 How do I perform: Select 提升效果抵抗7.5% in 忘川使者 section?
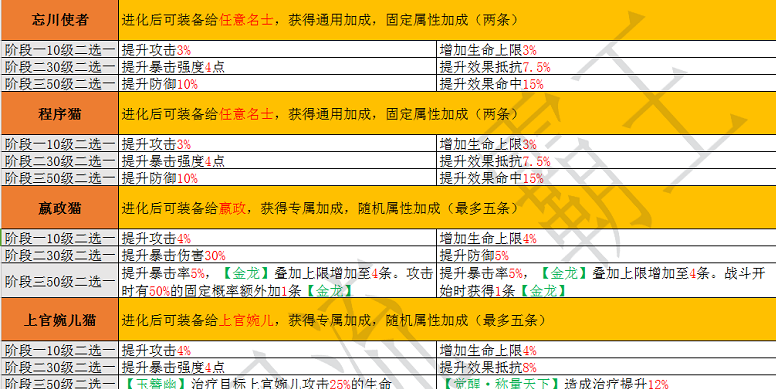coord(606,66)
